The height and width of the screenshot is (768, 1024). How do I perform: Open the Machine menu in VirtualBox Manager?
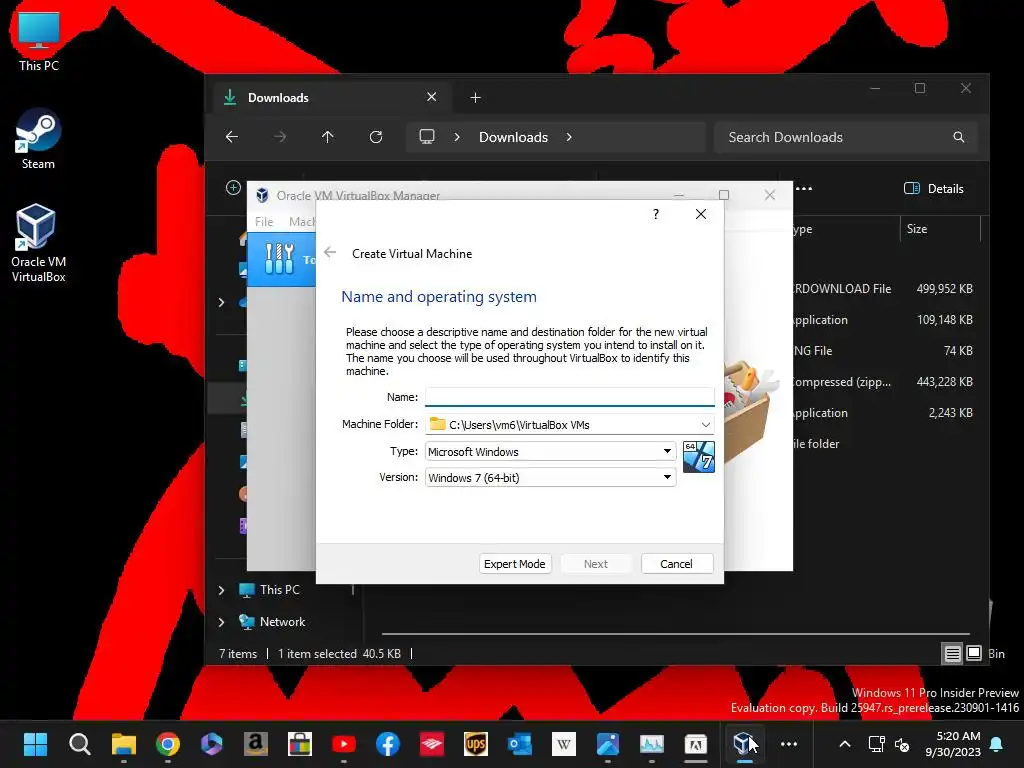click(302, 222)
